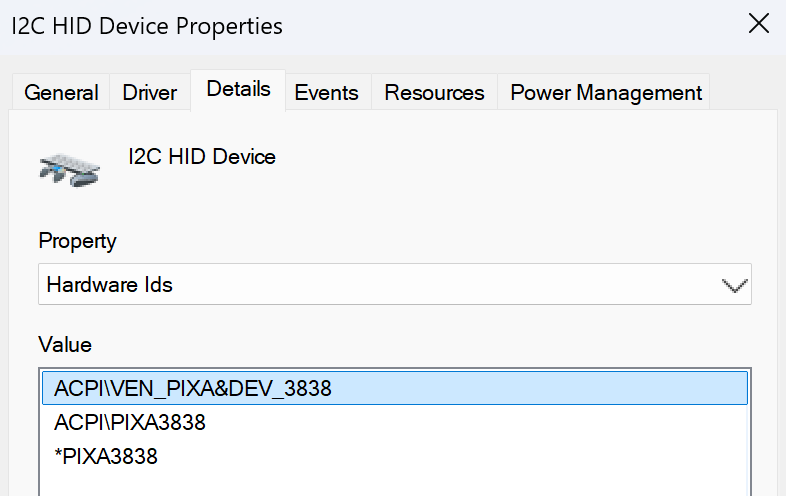The width and height of the screenshot is (786, 496).
Task: Click the I2C HID Device name label
Action: pos(201,157)
